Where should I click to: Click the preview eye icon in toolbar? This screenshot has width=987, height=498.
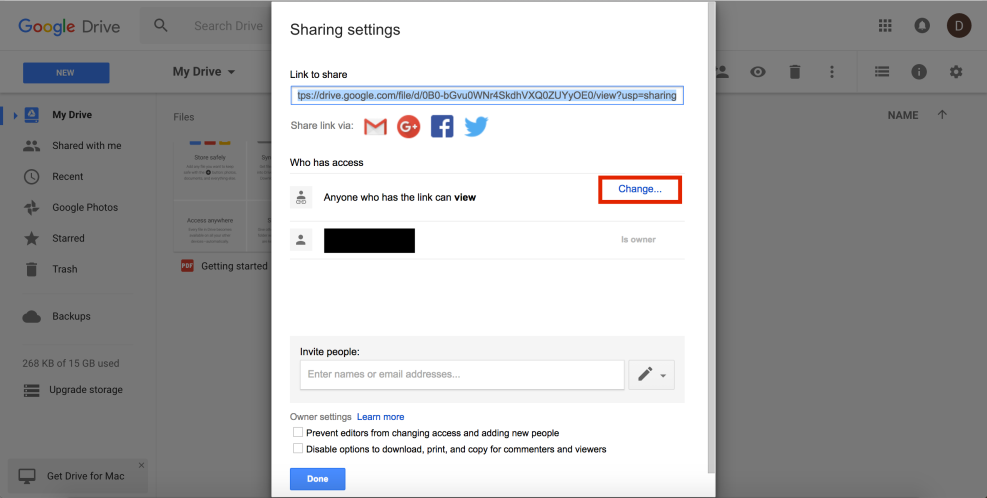[x=758, y=72]
